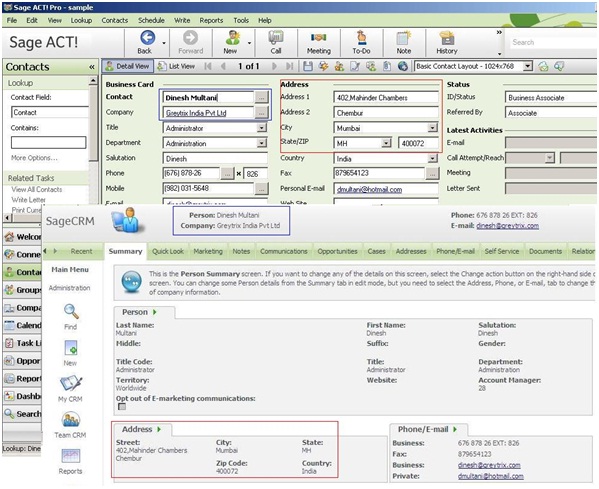Open Opportunities in ACT! navigation bar

[23, 361]
